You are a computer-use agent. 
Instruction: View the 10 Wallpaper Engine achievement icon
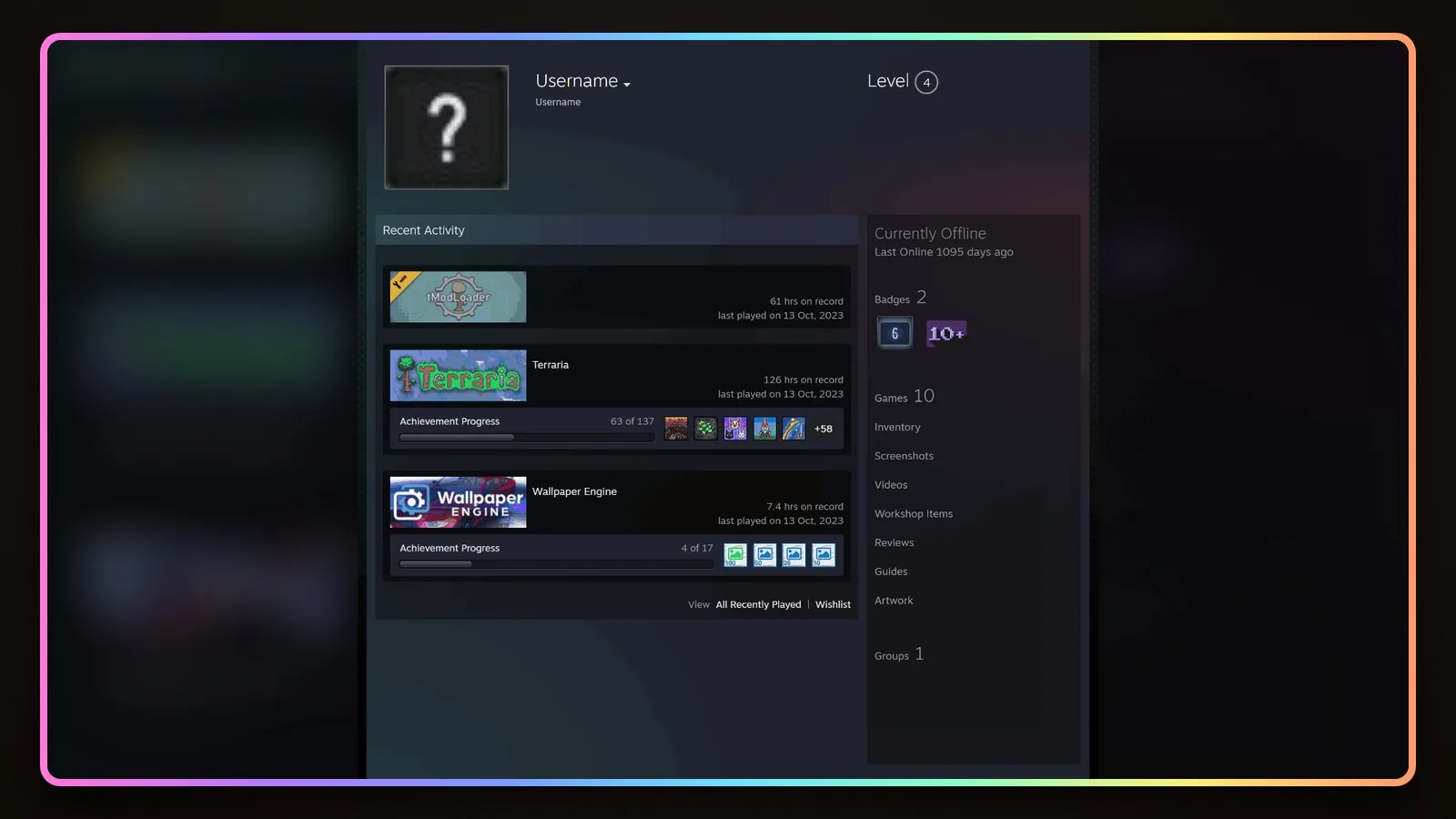pos(824,555)
